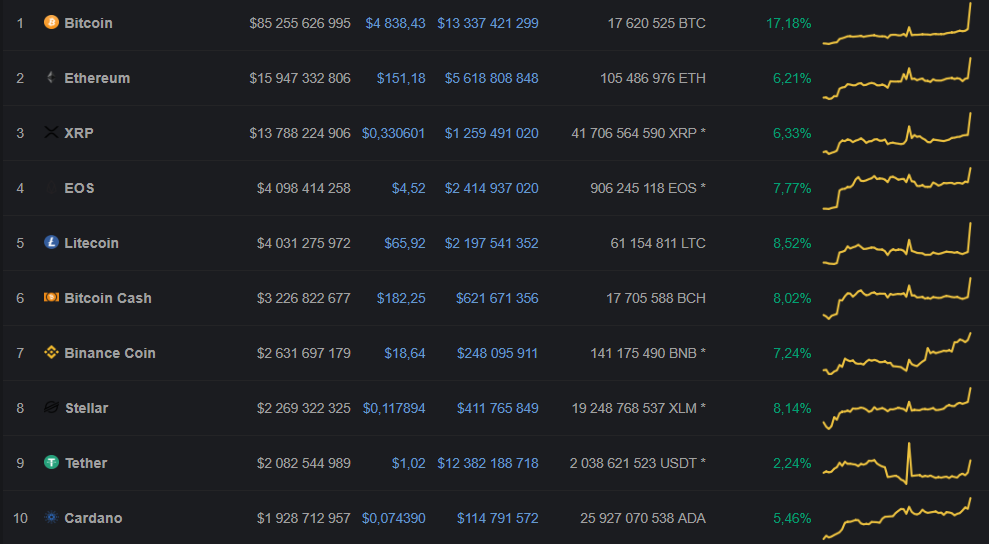Click the XRP logo icon
The image size is (989, 544).
coord(52,132)
